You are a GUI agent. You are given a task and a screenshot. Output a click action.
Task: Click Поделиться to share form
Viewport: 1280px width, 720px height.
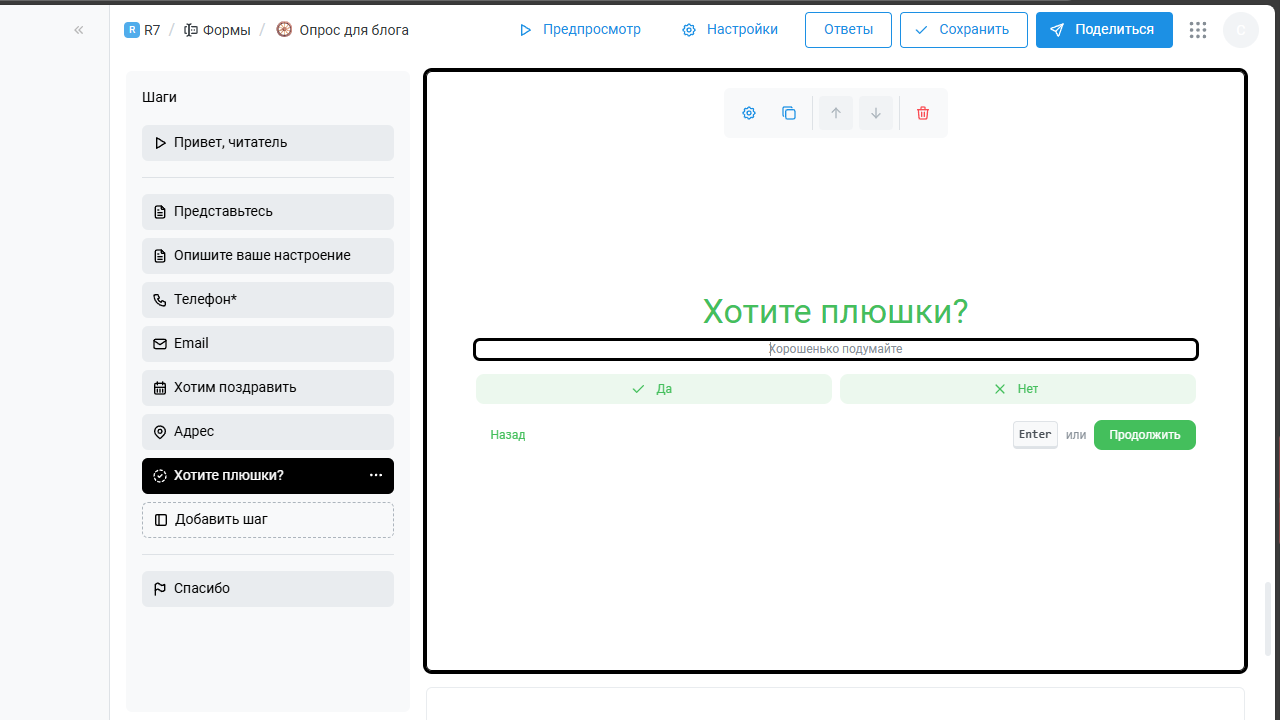(x=1104, y=30)
